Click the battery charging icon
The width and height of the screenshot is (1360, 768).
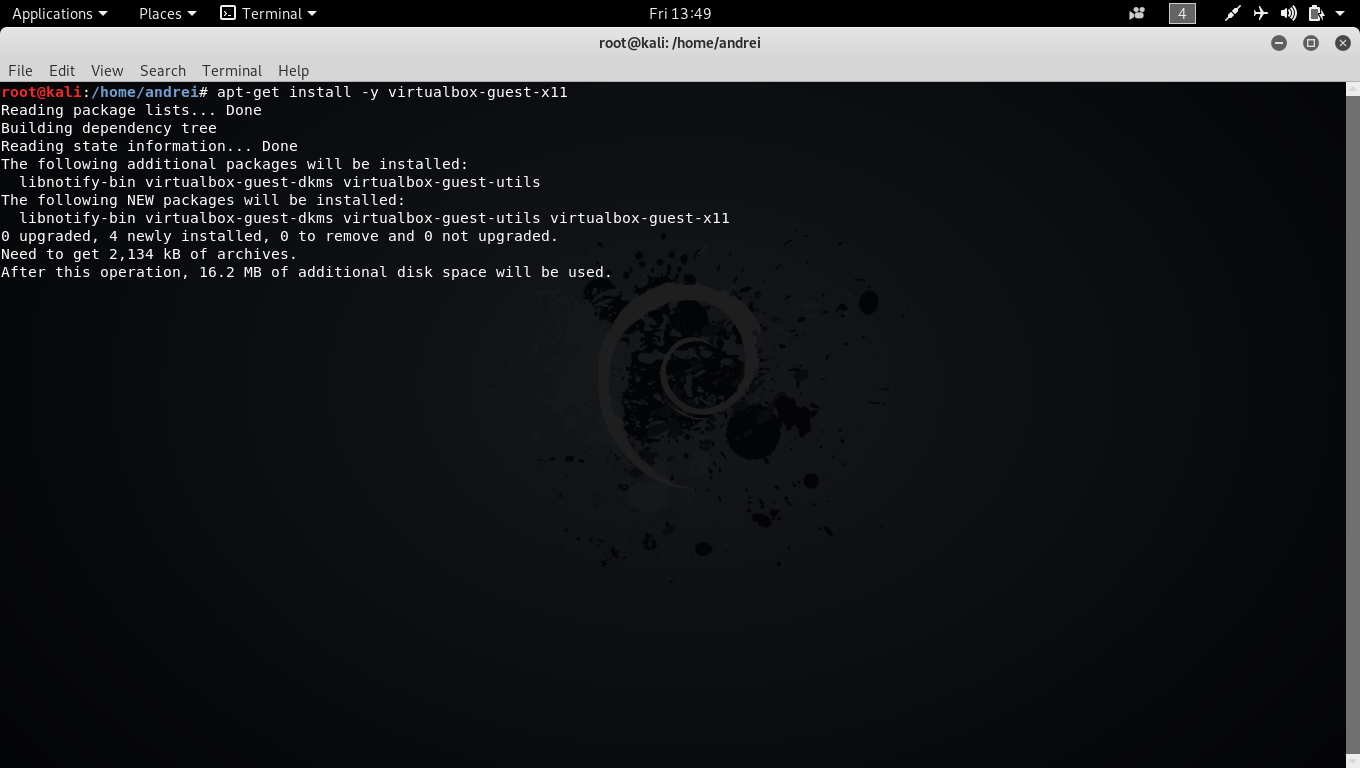click(1316, 13)
